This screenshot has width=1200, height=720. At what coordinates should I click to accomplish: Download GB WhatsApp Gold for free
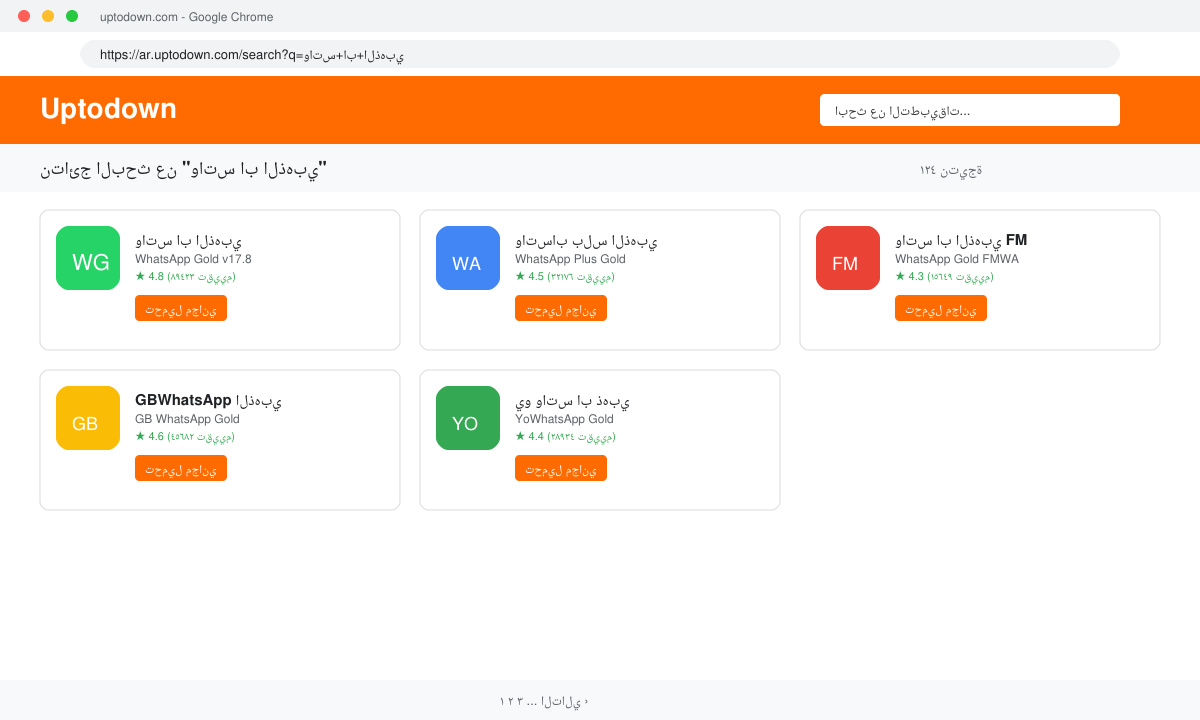point(181,468)
